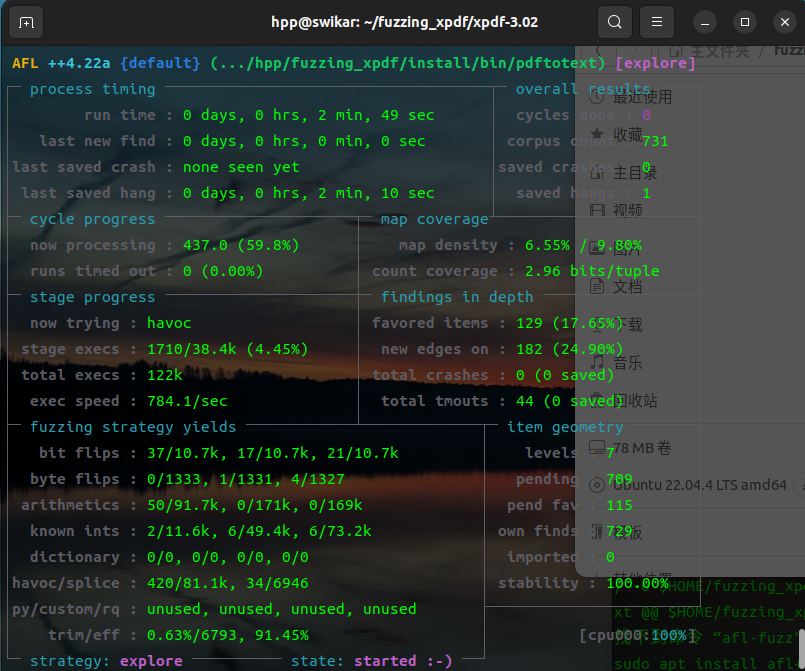Screen dimensions: 805x671
Task: Open the 文档 documents folder
Action: tap(627, 287)
